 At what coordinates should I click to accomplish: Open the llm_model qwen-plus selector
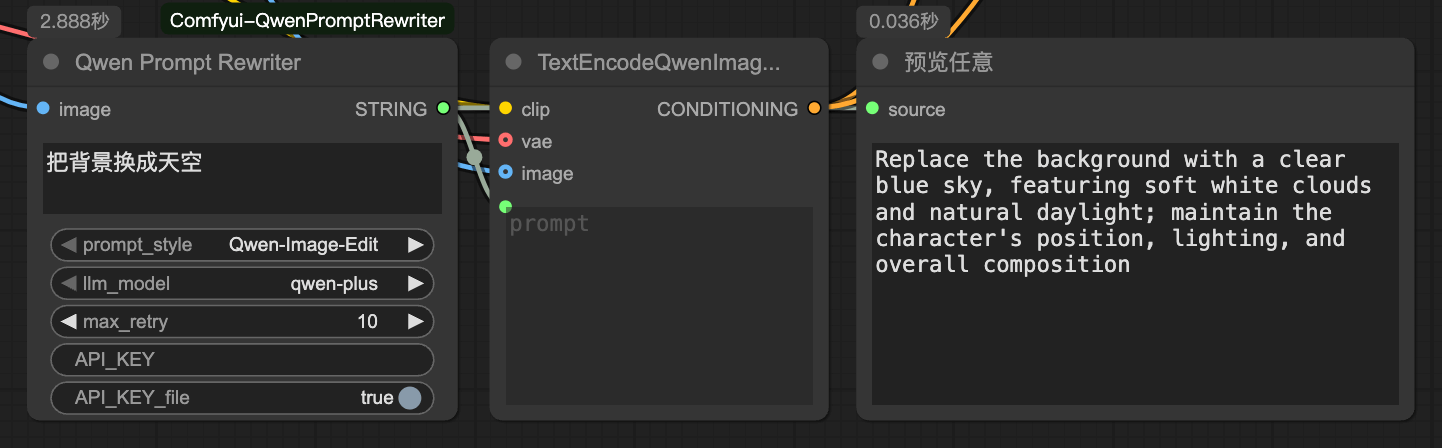pyautogui.click(x=242, y=284)
